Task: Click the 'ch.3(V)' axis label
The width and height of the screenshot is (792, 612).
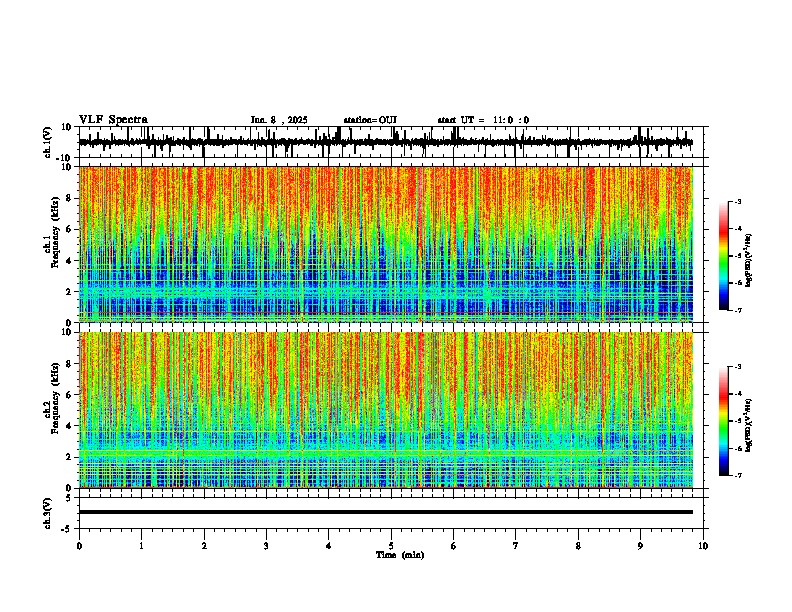Action: pos(48,513)
